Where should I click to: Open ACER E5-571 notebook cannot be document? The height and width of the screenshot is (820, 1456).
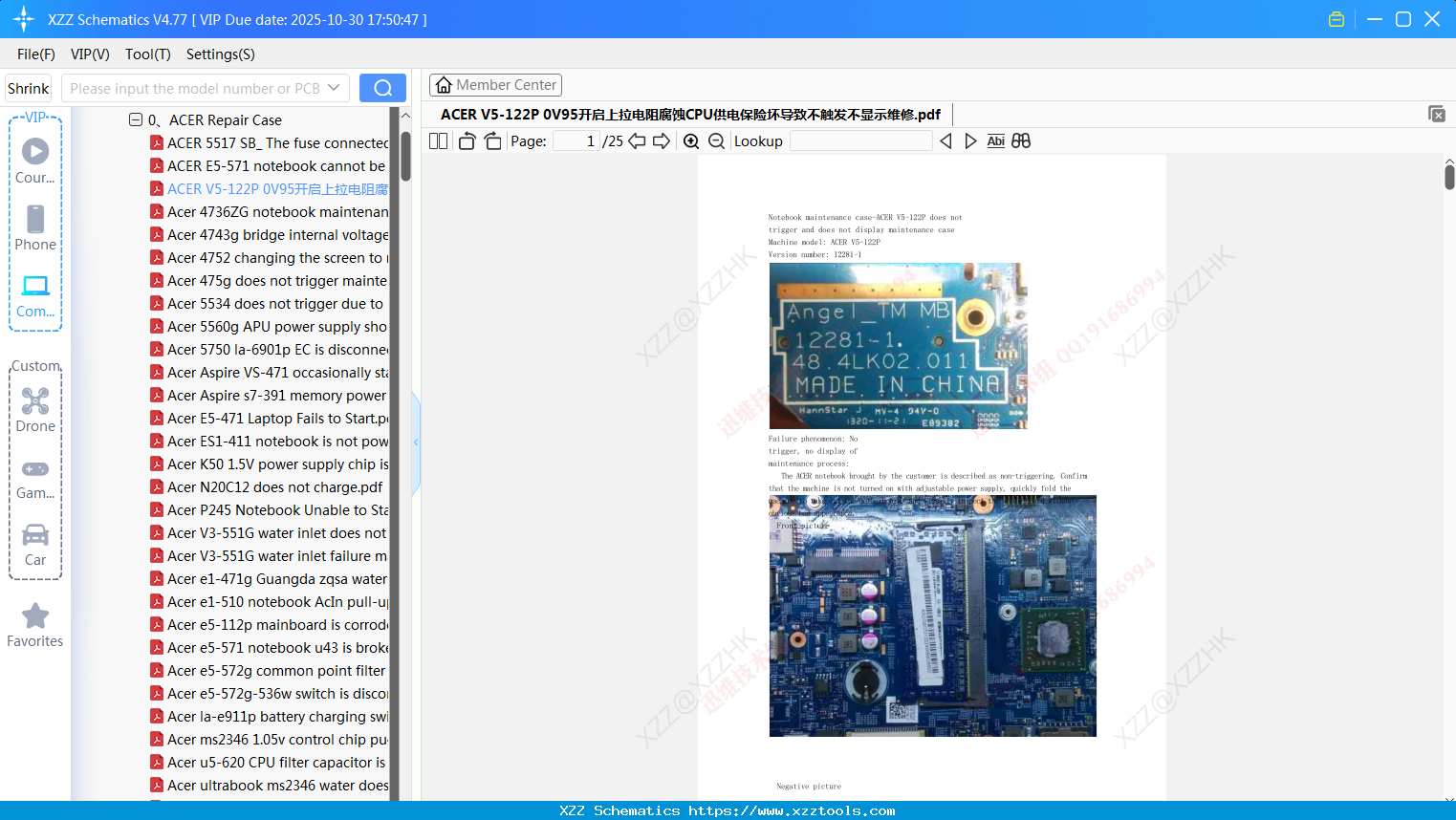coord(268,166)
